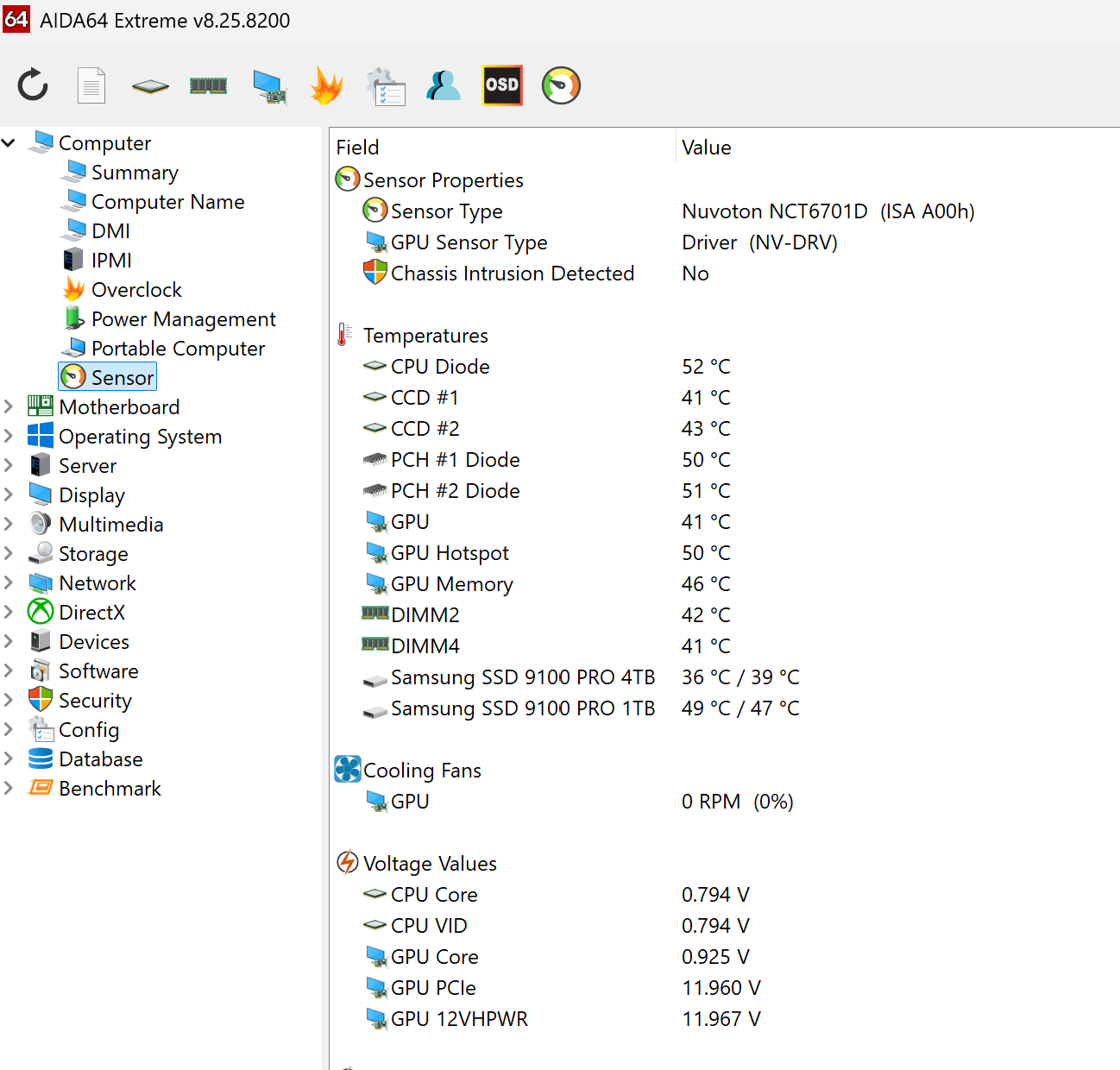Click the sensor gauge toolbar icon
This screenshot has height=1070, width=1120.
click(561, 85)
